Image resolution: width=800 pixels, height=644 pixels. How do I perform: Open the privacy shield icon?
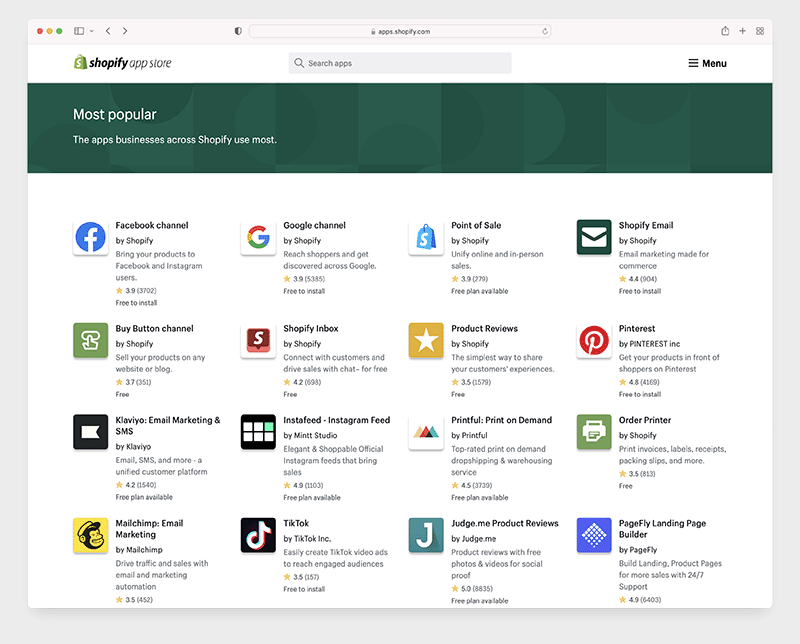pyautogui.click(x=238, y=31)
